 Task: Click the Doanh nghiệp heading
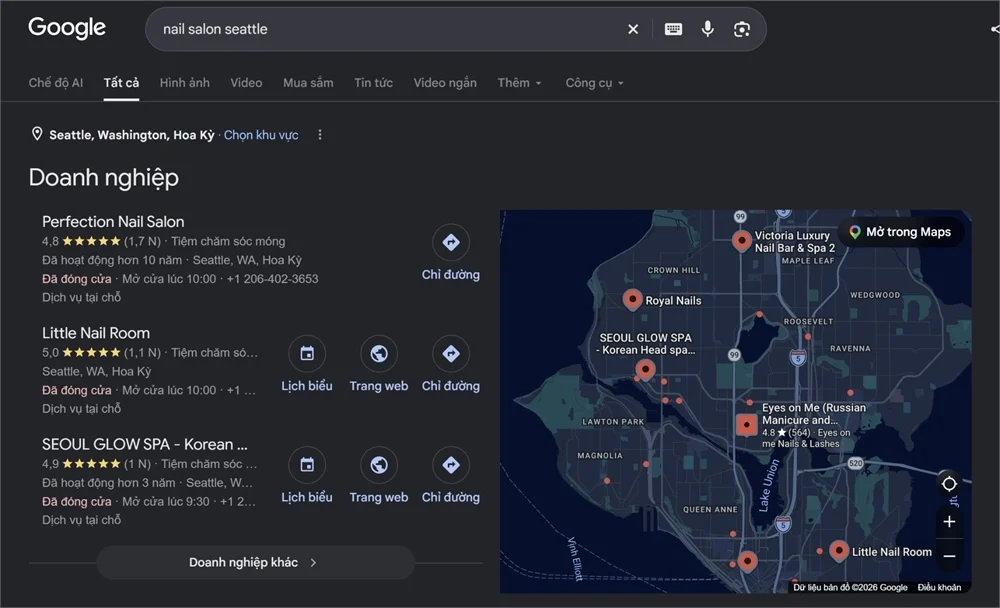[x=104, y=177]
